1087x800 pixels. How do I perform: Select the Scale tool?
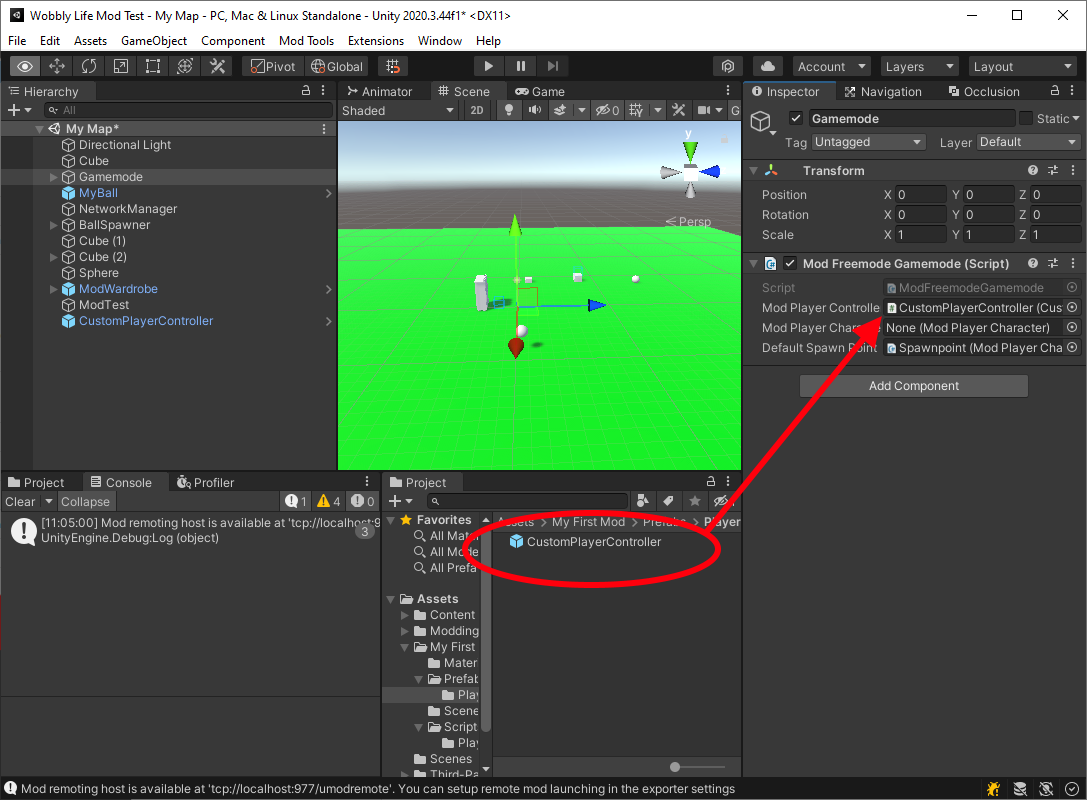coord(121,67)
